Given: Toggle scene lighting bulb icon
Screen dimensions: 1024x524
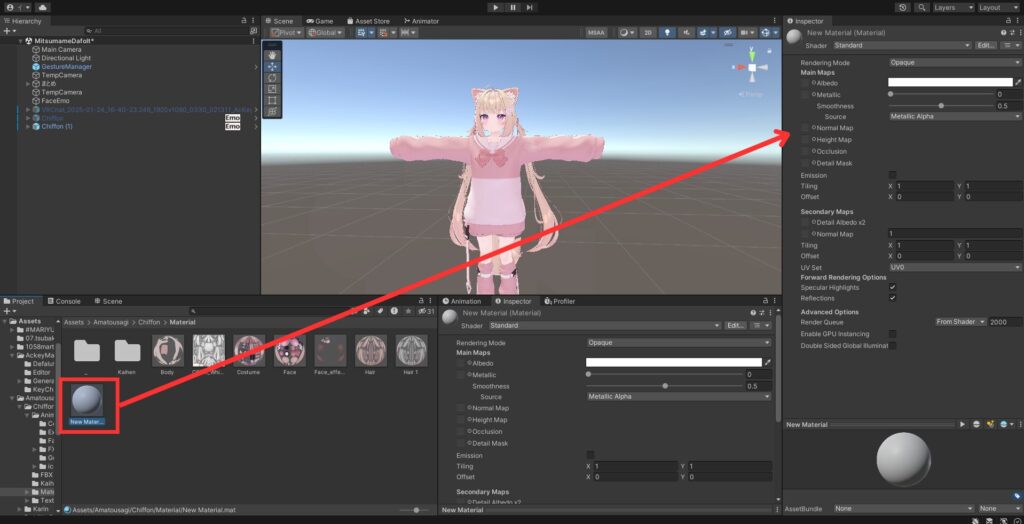Looking at the screenshot, I should [669, 32].
